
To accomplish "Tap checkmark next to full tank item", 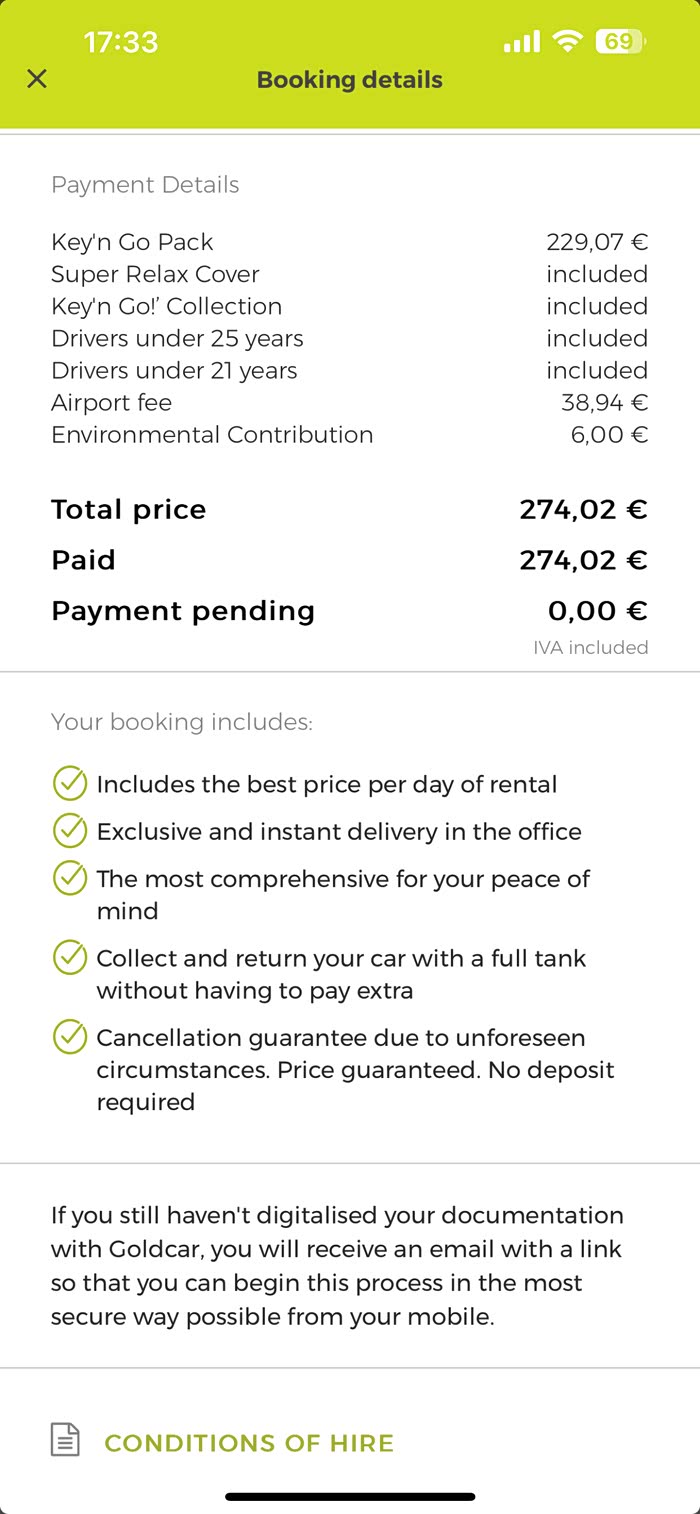I will coord(69,958).
